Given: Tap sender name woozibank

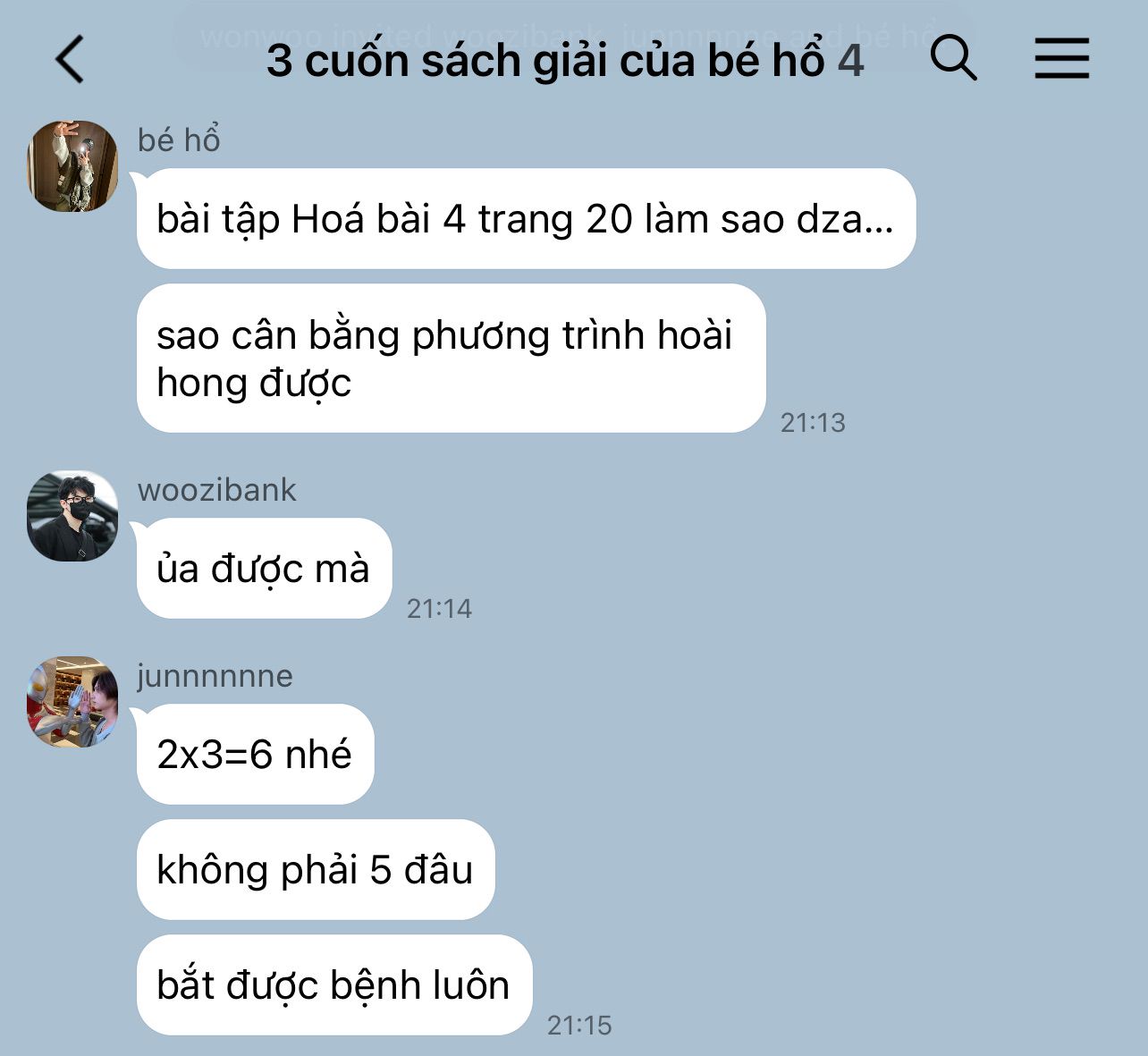Looking at the screenshot, I should pyautogui.click(x=216, y=490).
